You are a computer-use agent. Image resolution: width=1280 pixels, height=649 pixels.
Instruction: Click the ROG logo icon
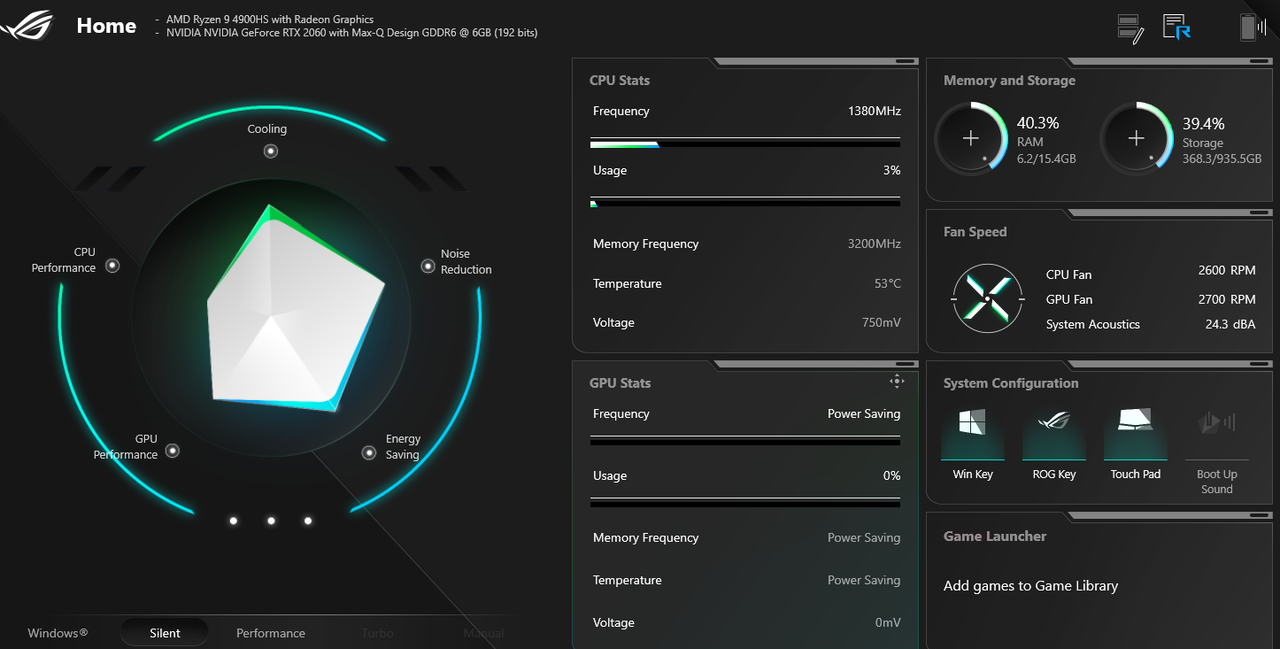[27, 24]
